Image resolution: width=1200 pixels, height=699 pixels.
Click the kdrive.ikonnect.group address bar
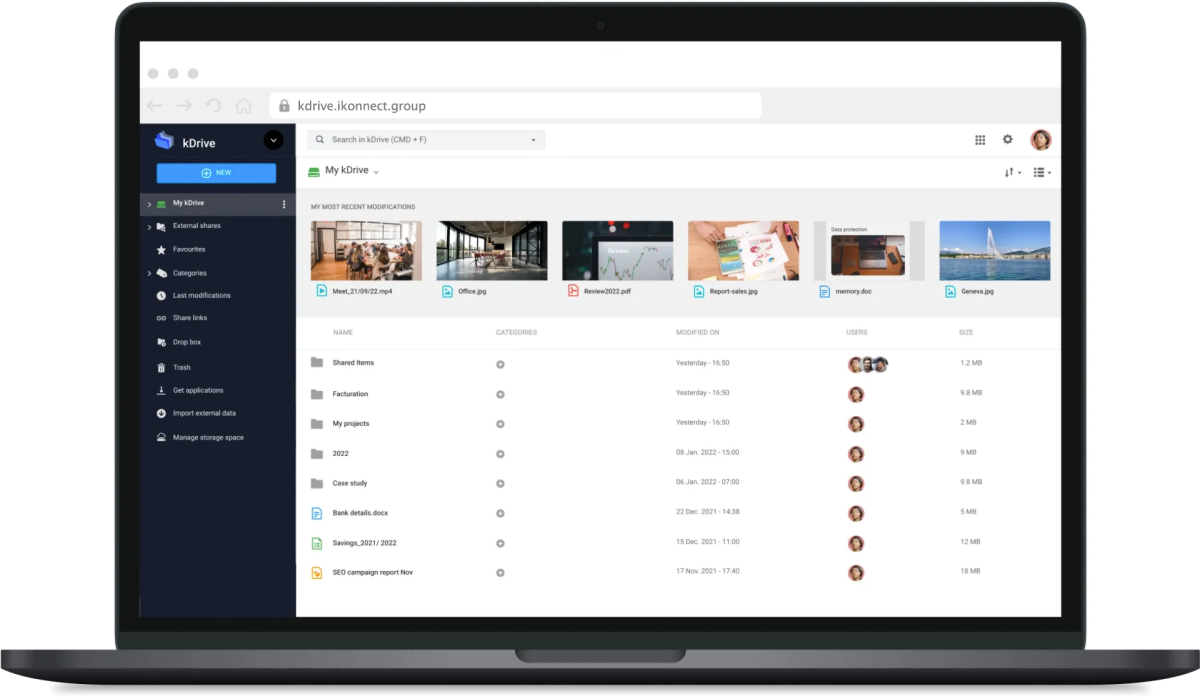(515, 105)
